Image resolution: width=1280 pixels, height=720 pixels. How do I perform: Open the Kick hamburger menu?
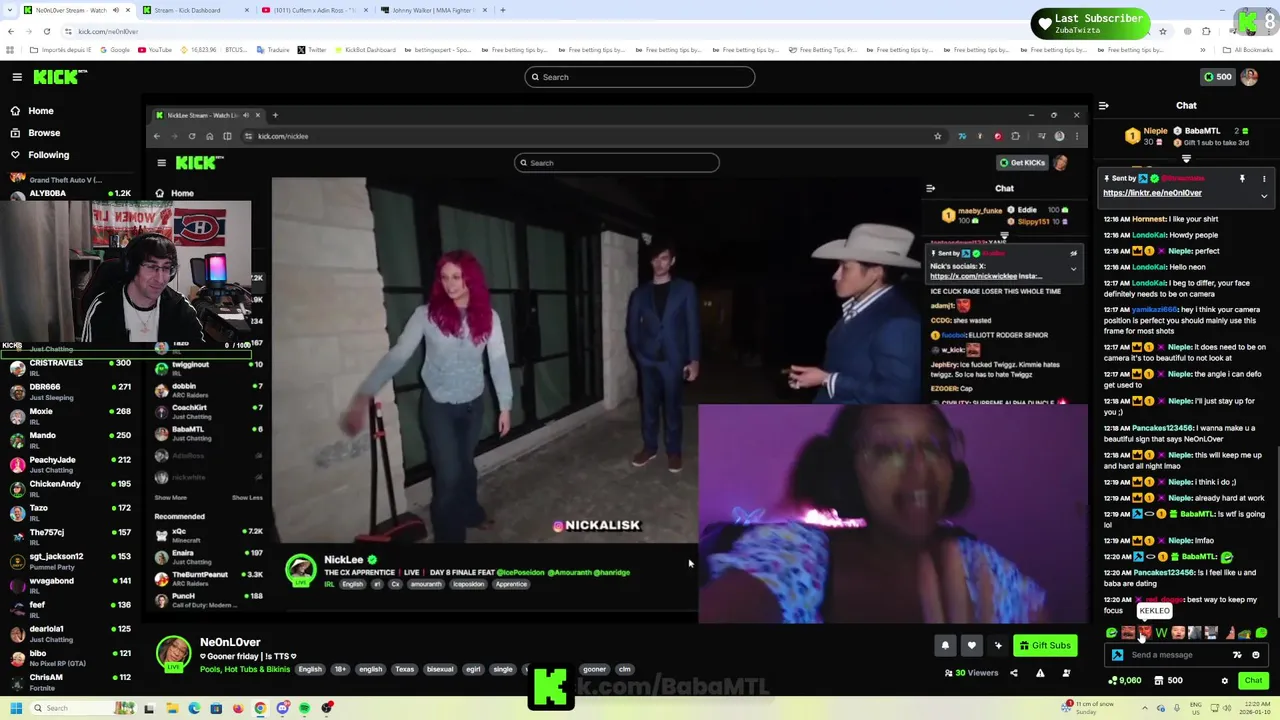tap(17, 77)
